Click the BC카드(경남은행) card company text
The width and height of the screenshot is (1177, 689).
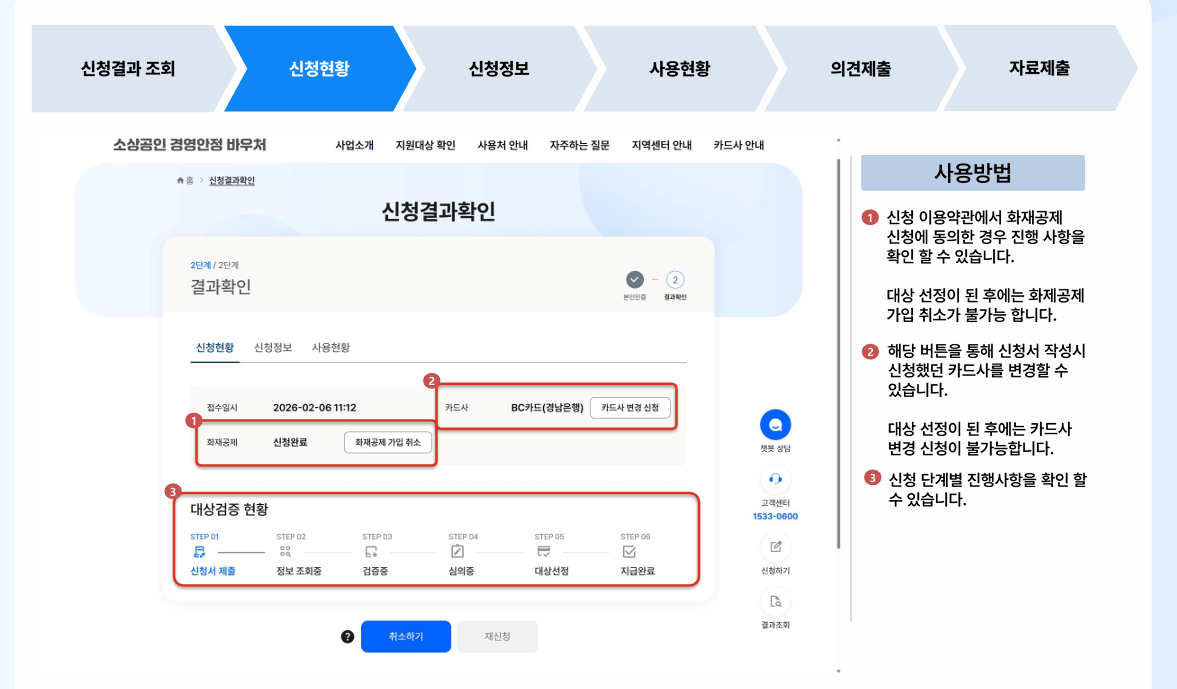547,408
